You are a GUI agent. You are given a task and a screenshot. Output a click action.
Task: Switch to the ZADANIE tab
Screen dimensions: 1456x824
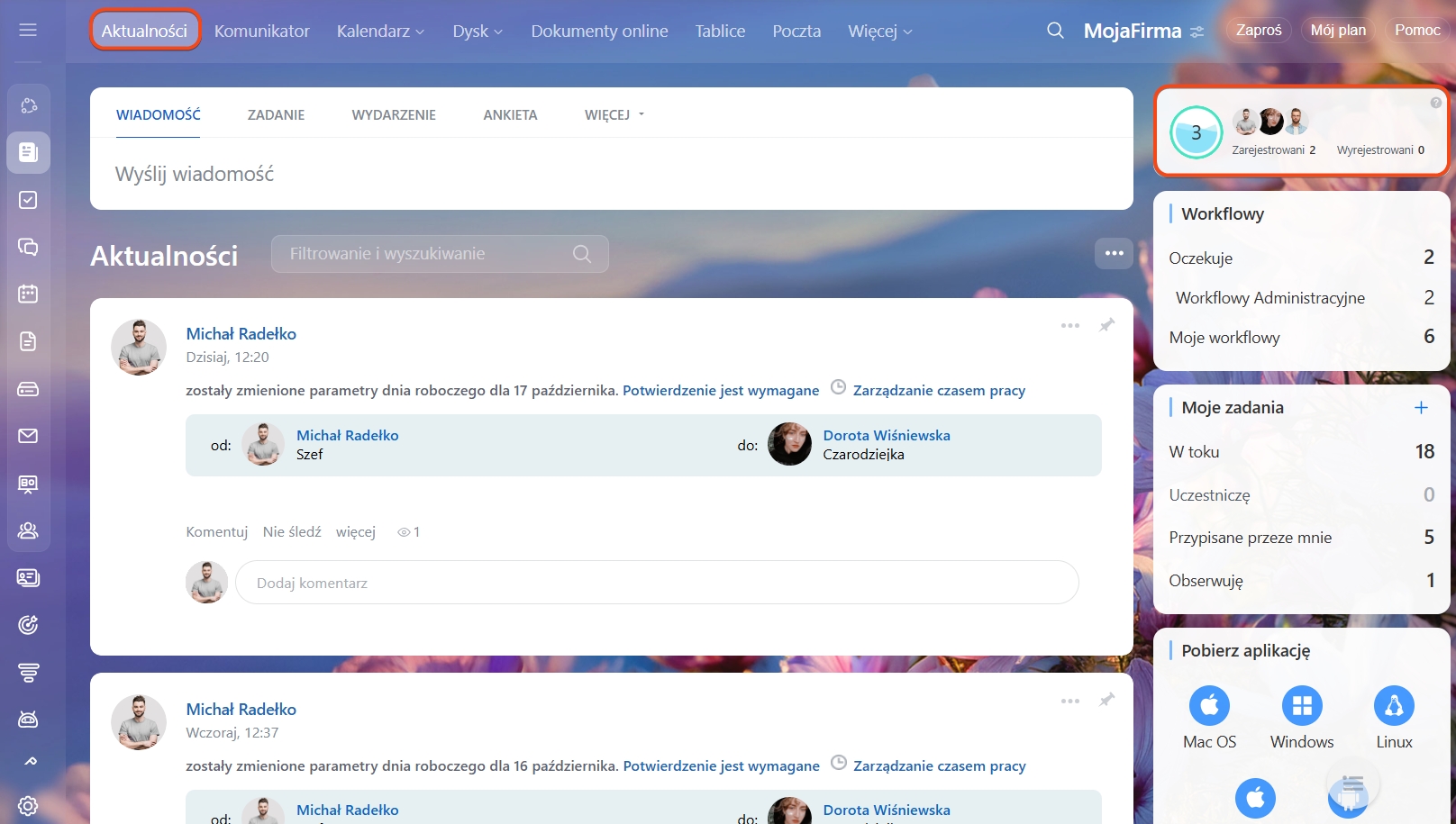point(276,115)
